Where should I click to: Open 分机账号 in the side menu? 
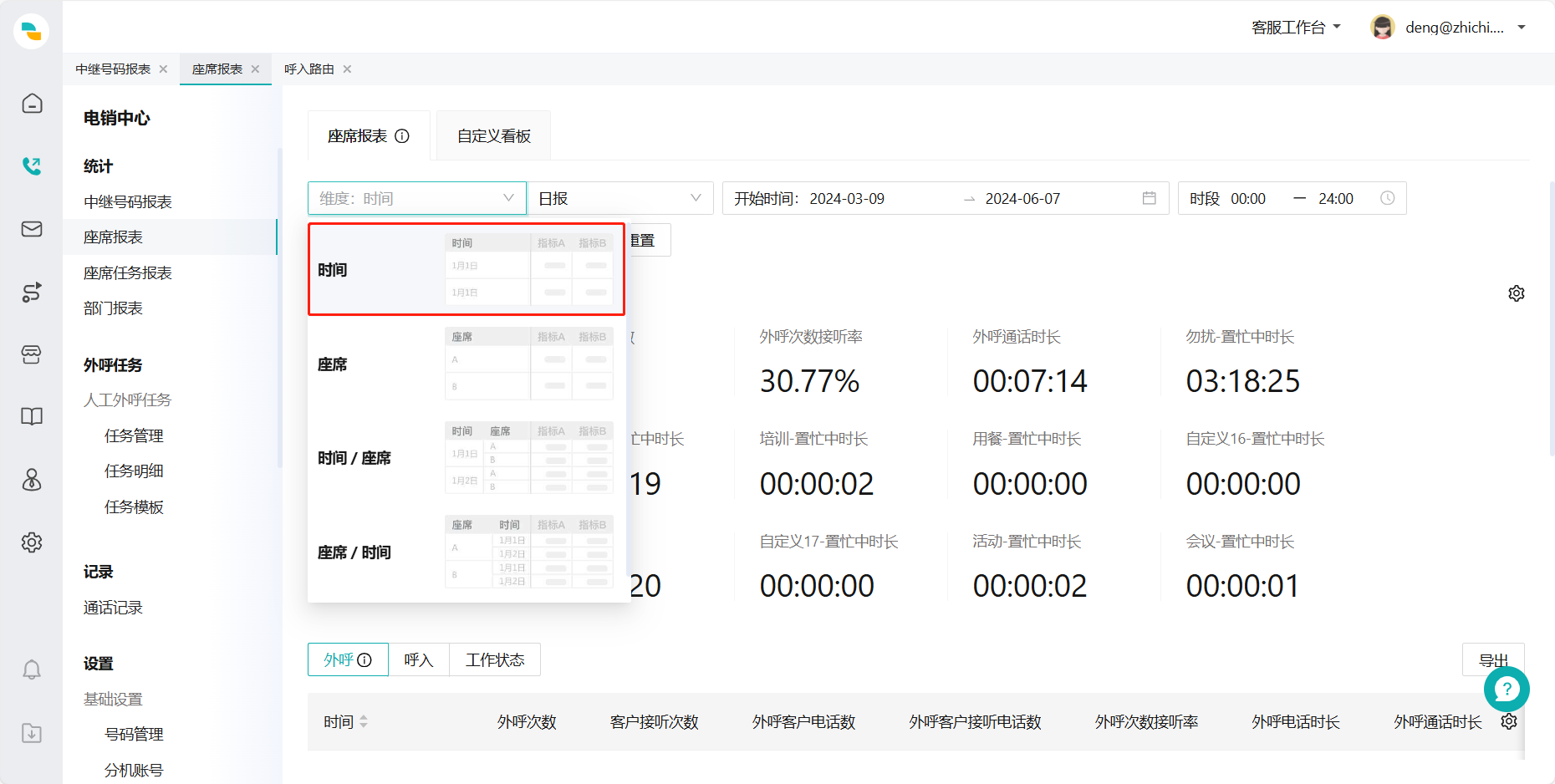pyautogui.click(x=134, y=770)
